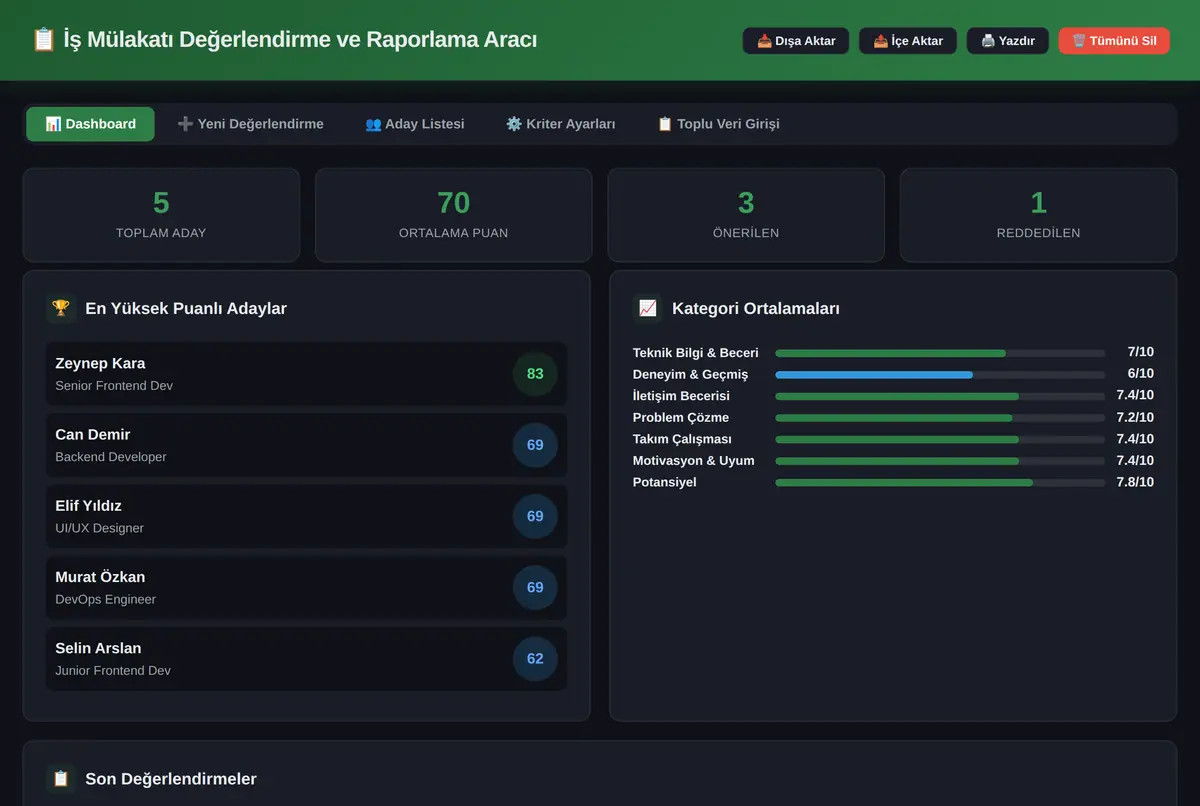Click the name Zeynep Kara

coord(100,363)
